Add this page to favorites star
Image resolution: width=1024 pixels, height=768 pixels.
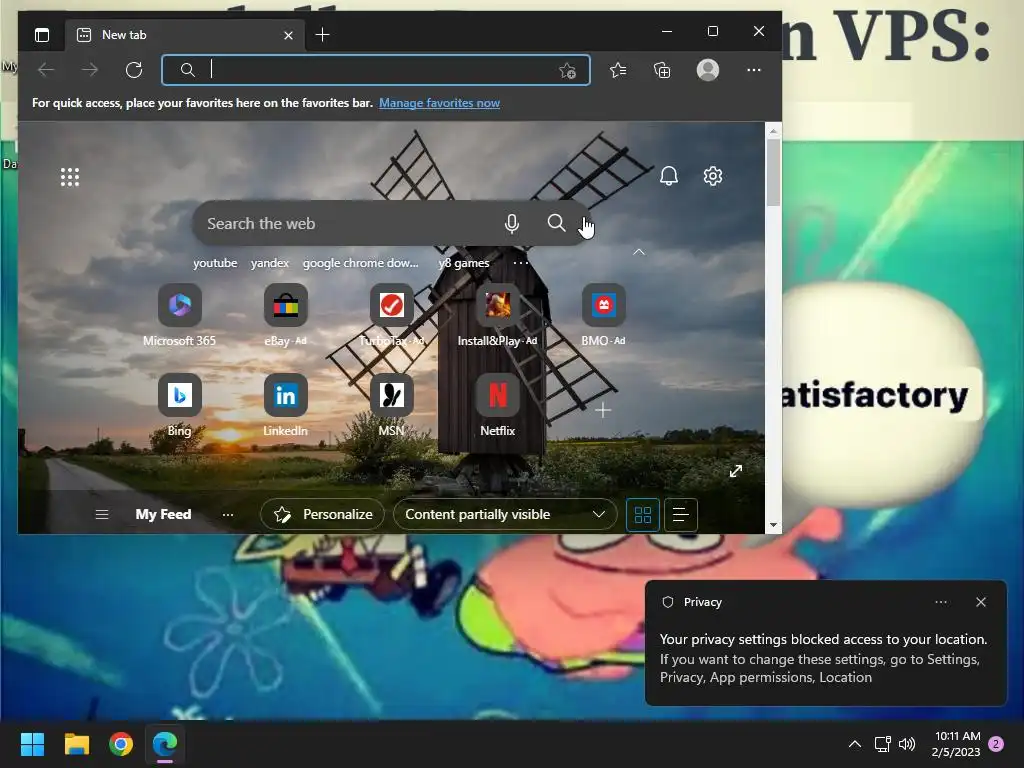click(567, 71)
